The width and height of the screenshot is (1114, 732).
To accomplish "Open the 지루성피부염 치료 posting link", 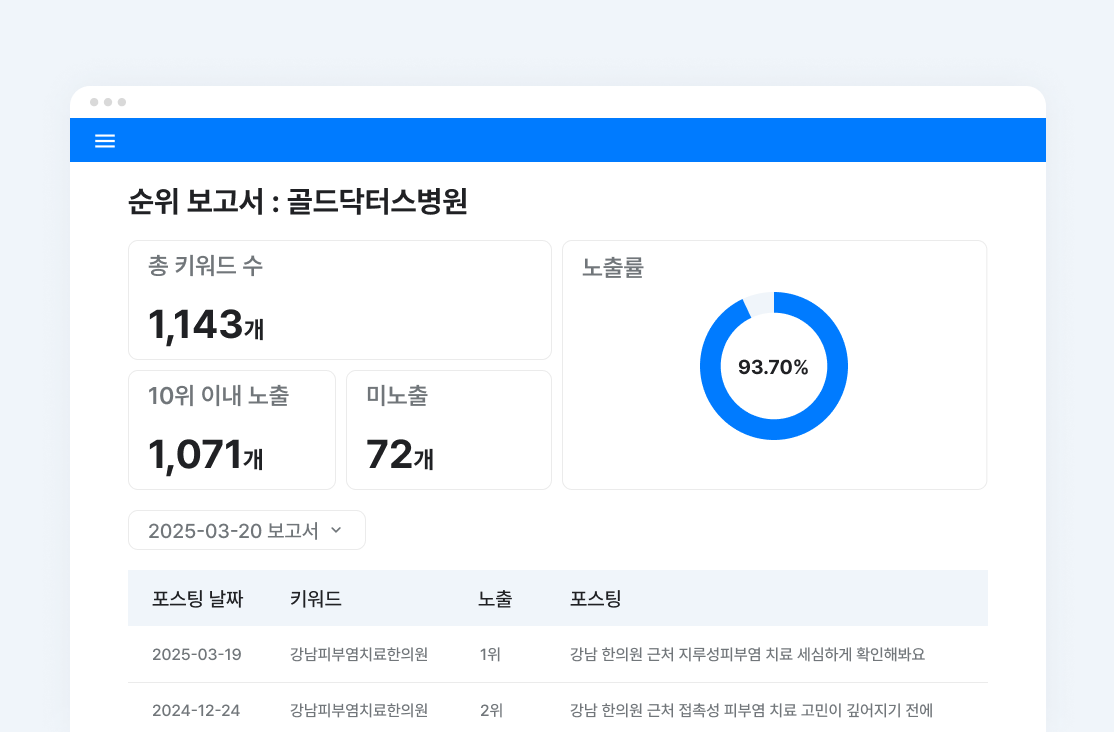I will [x=747, y=655].
